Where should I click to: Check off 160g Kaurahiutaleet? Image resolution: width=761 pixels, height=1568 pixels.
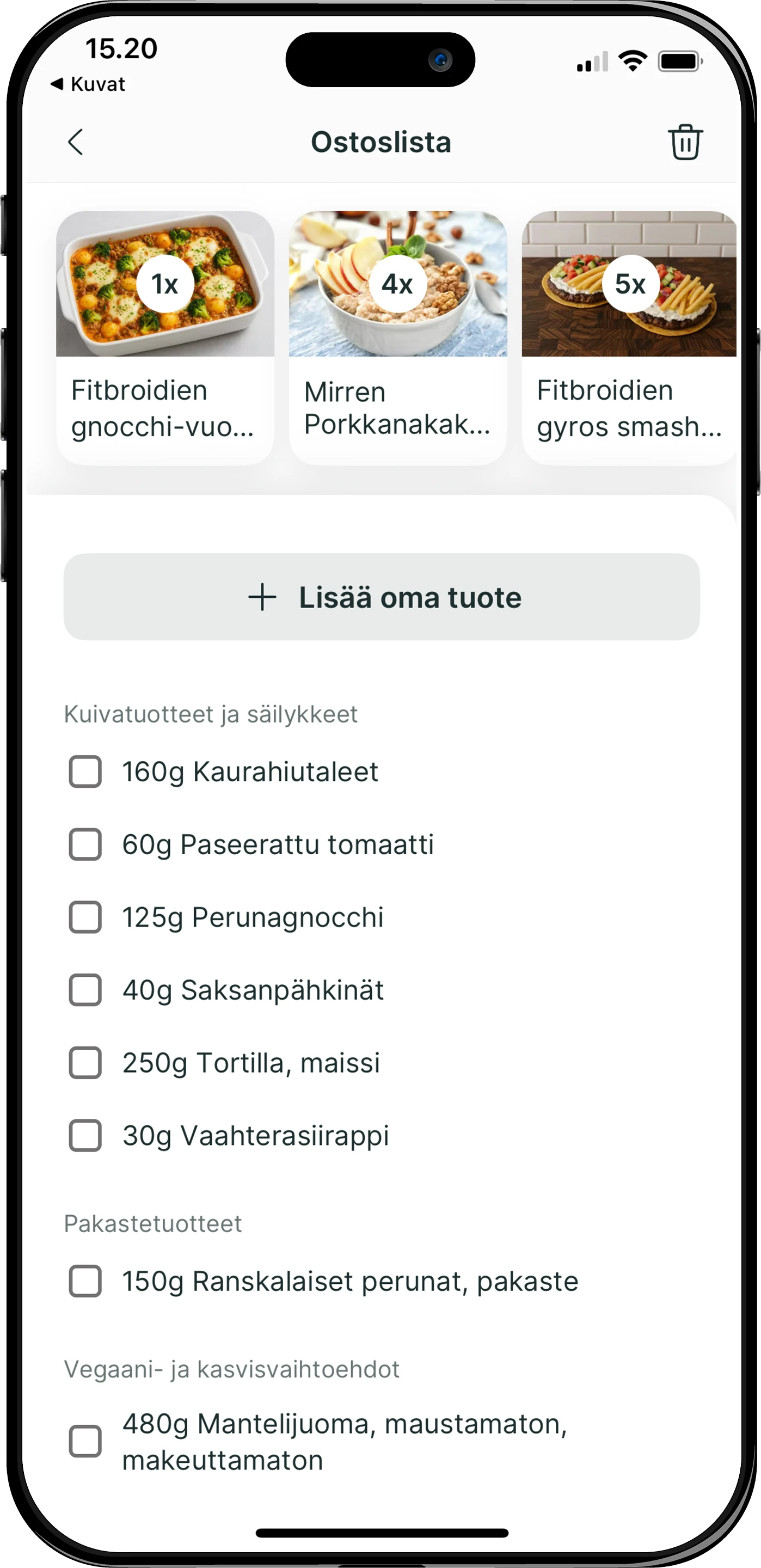click(85, 772)
